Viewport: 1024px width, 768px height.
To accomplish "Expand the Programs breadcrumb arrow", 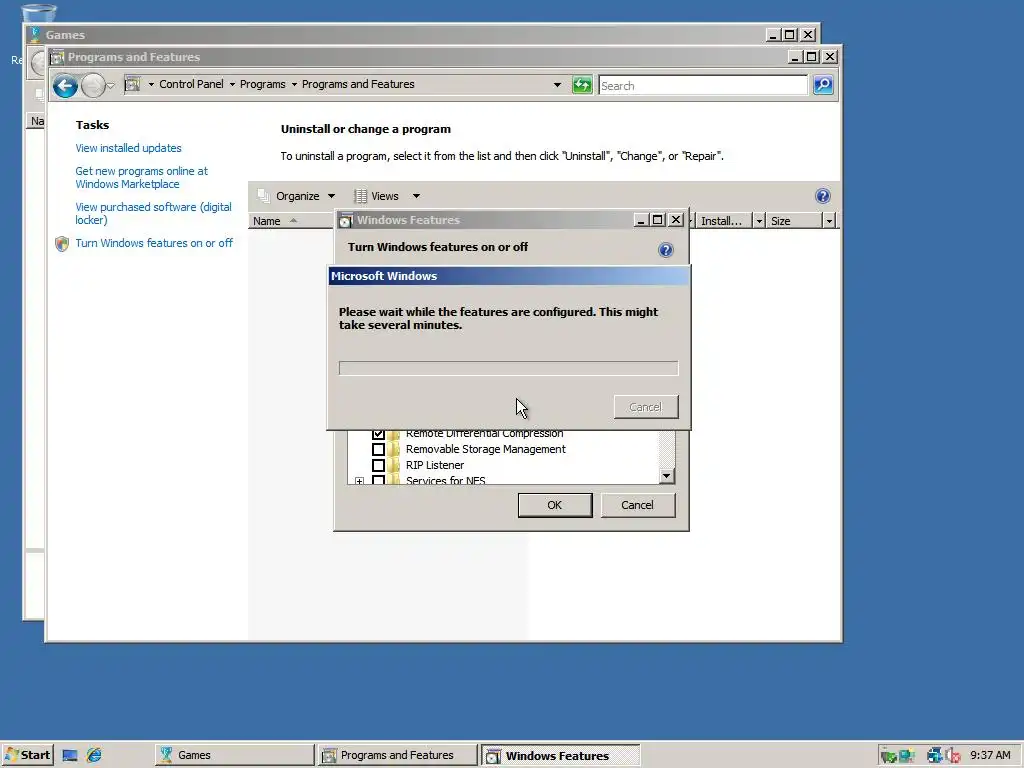I will pos(294,85).
